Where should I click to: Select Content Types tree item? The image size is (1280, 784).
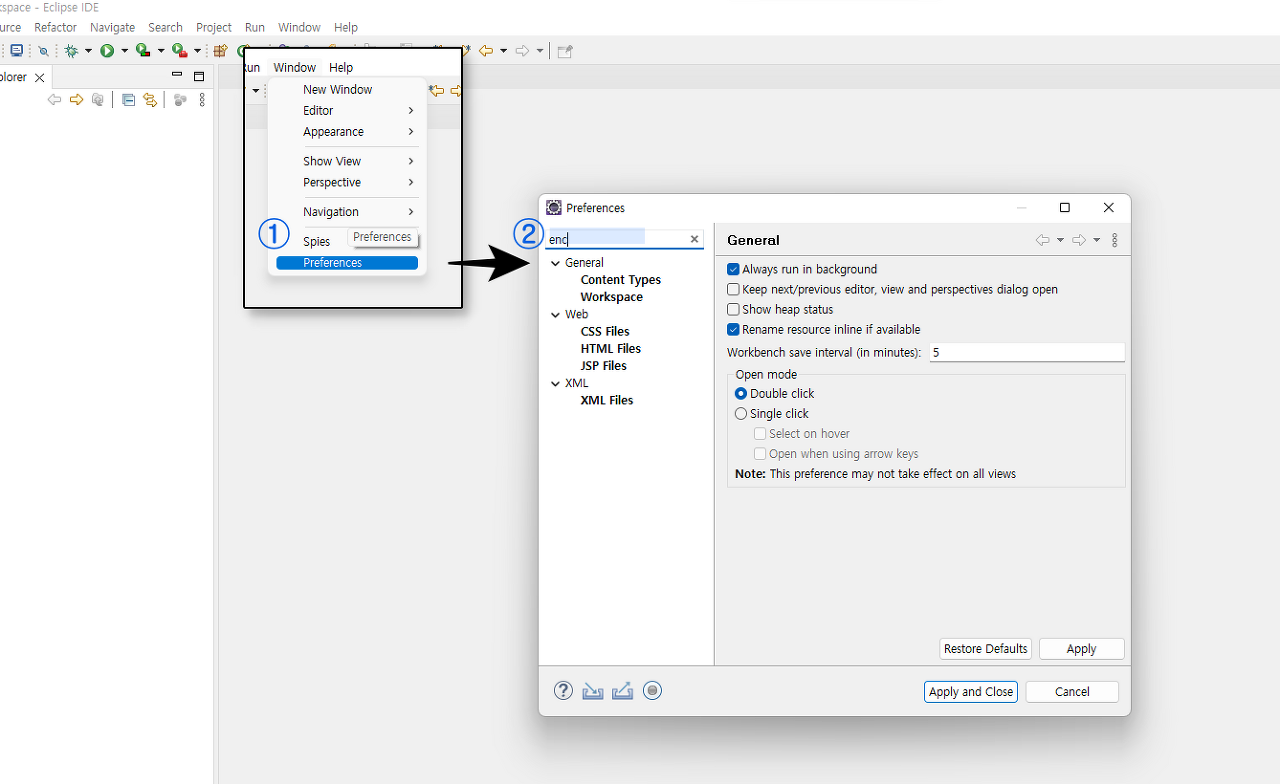(620, 280)
